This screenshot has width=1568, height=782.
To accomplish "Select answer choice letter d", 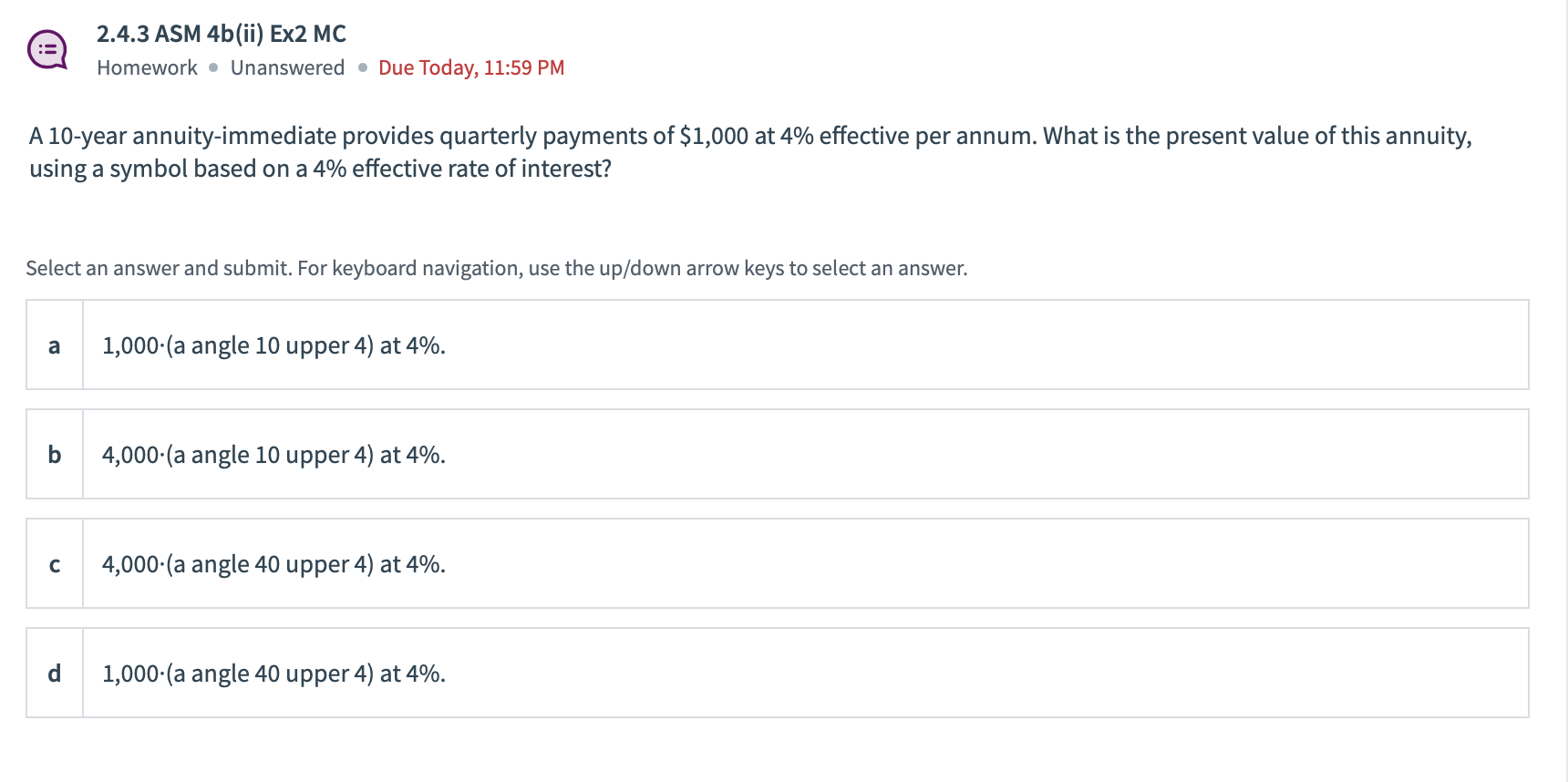I will [55, 674].
